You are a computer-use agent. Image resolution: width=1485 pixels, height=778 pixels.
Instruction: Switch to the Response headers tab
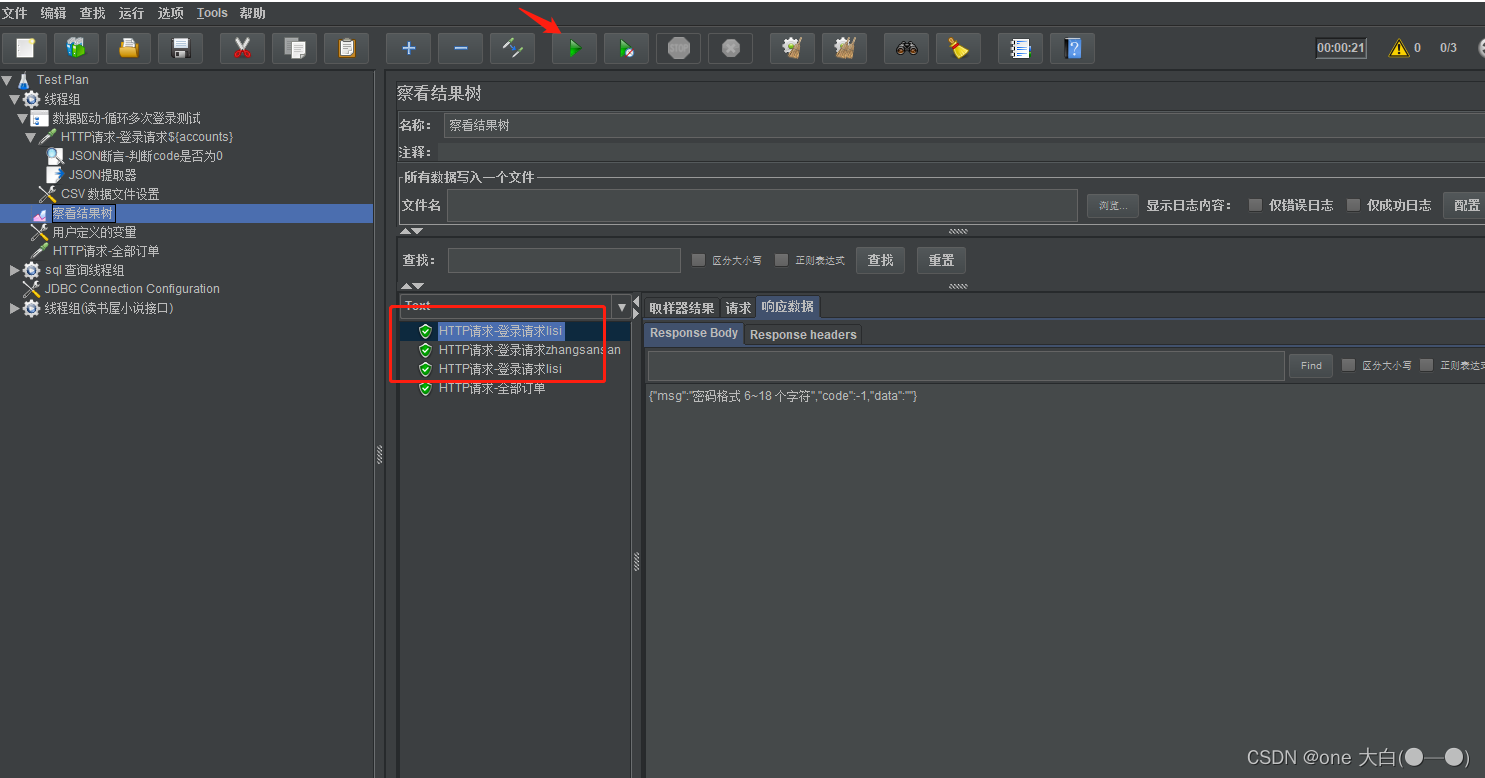click(x=803, y=335)
